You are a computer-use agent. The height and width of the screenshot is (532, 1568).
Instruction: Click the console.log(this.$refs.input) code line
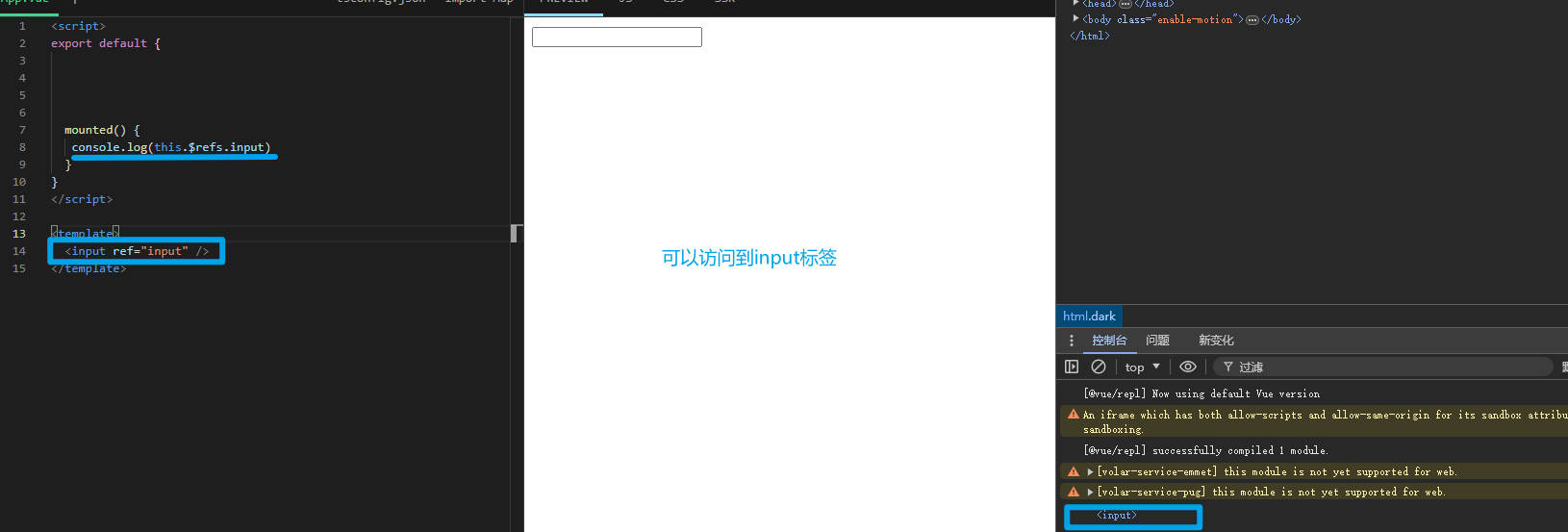pyautogui.click(x=171, y=147)
